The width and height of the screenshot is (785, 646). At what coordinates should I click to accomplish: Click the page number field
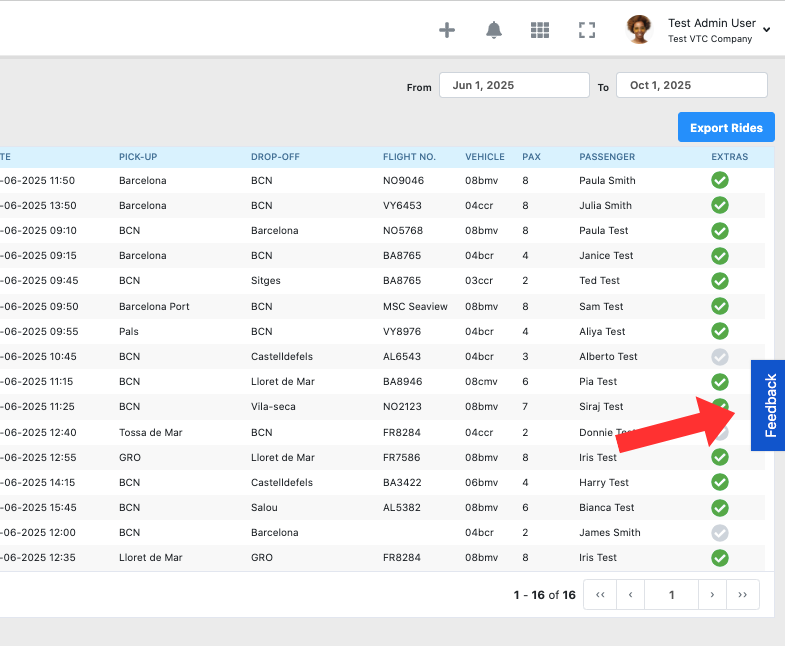click(x=671, y=595)
